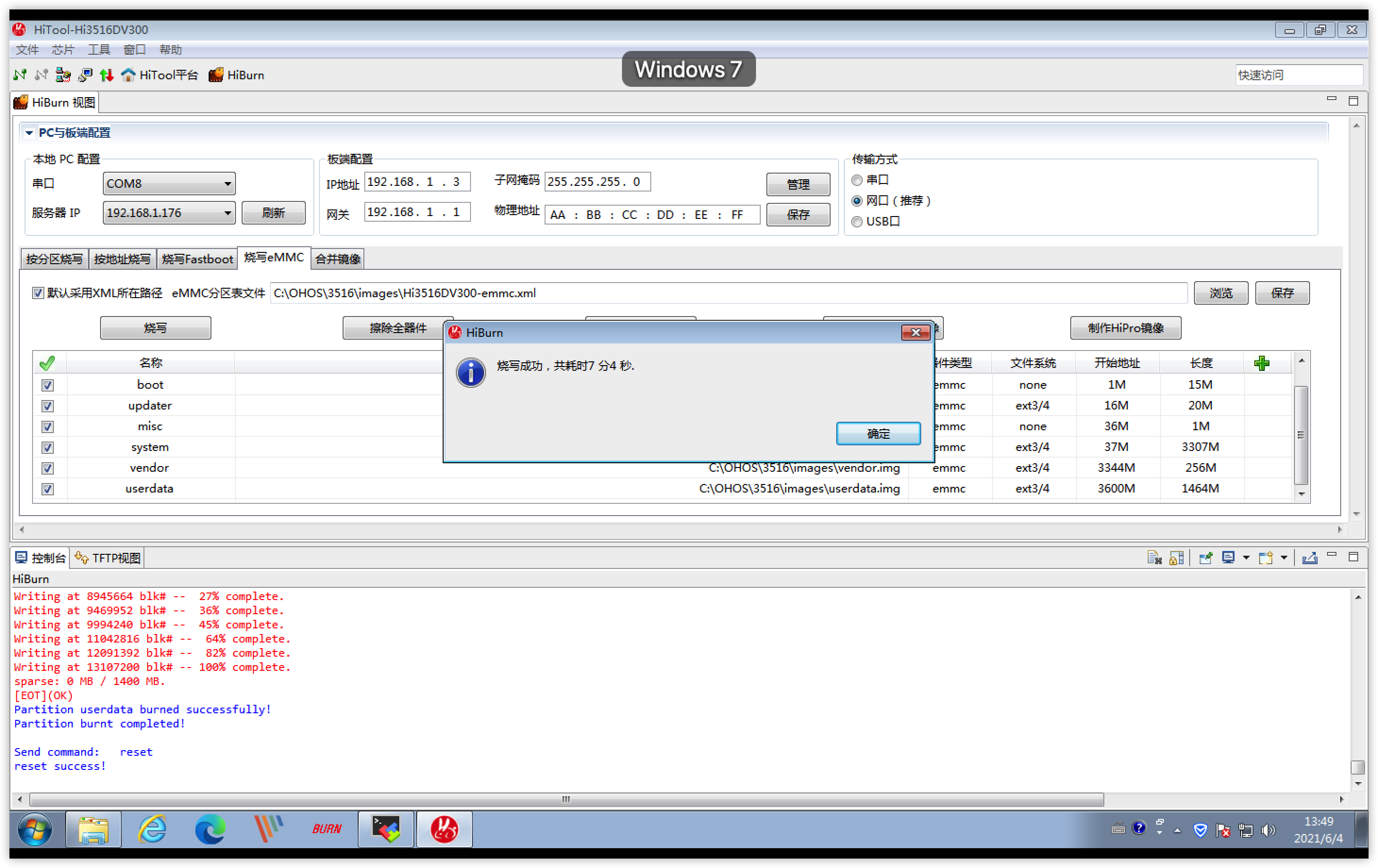The height and width of the screenshot is (868, 1378).
Task: Switch to TFTP视图 tab
Action: [108, 558]
